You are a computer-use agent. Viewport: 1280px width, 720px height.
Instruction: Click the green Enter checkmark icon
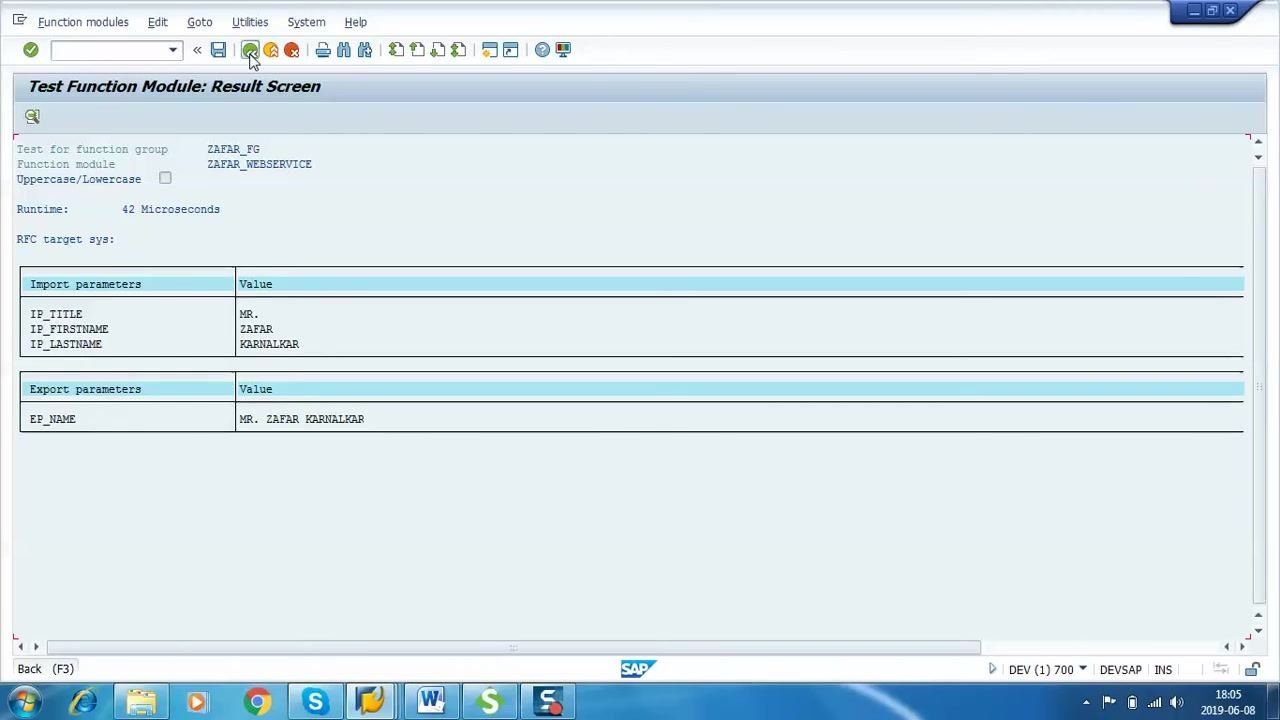click(x=31, y=50)
